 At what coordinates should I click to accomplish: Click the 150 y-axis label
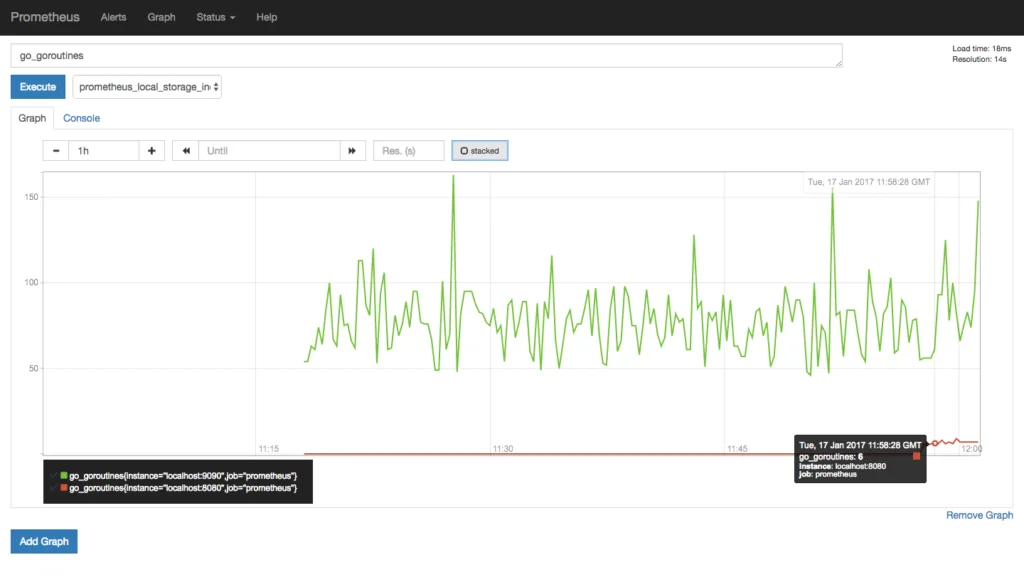pyautogui.click(x=31, y=197)
